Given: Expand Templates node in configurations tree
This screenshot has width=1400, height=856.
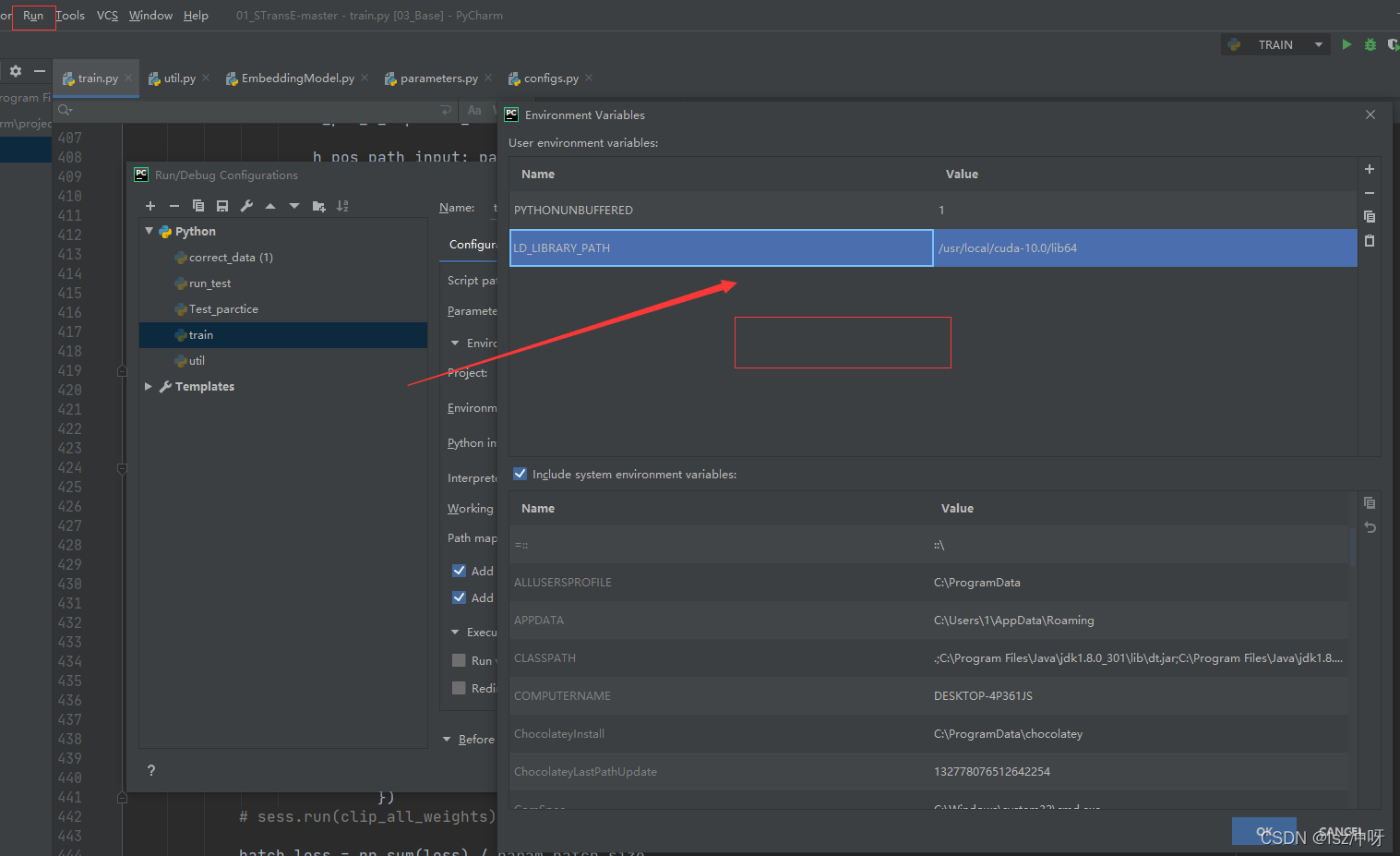Looking at the screenshot, I should pyautogui.click(x=149, y=386).
